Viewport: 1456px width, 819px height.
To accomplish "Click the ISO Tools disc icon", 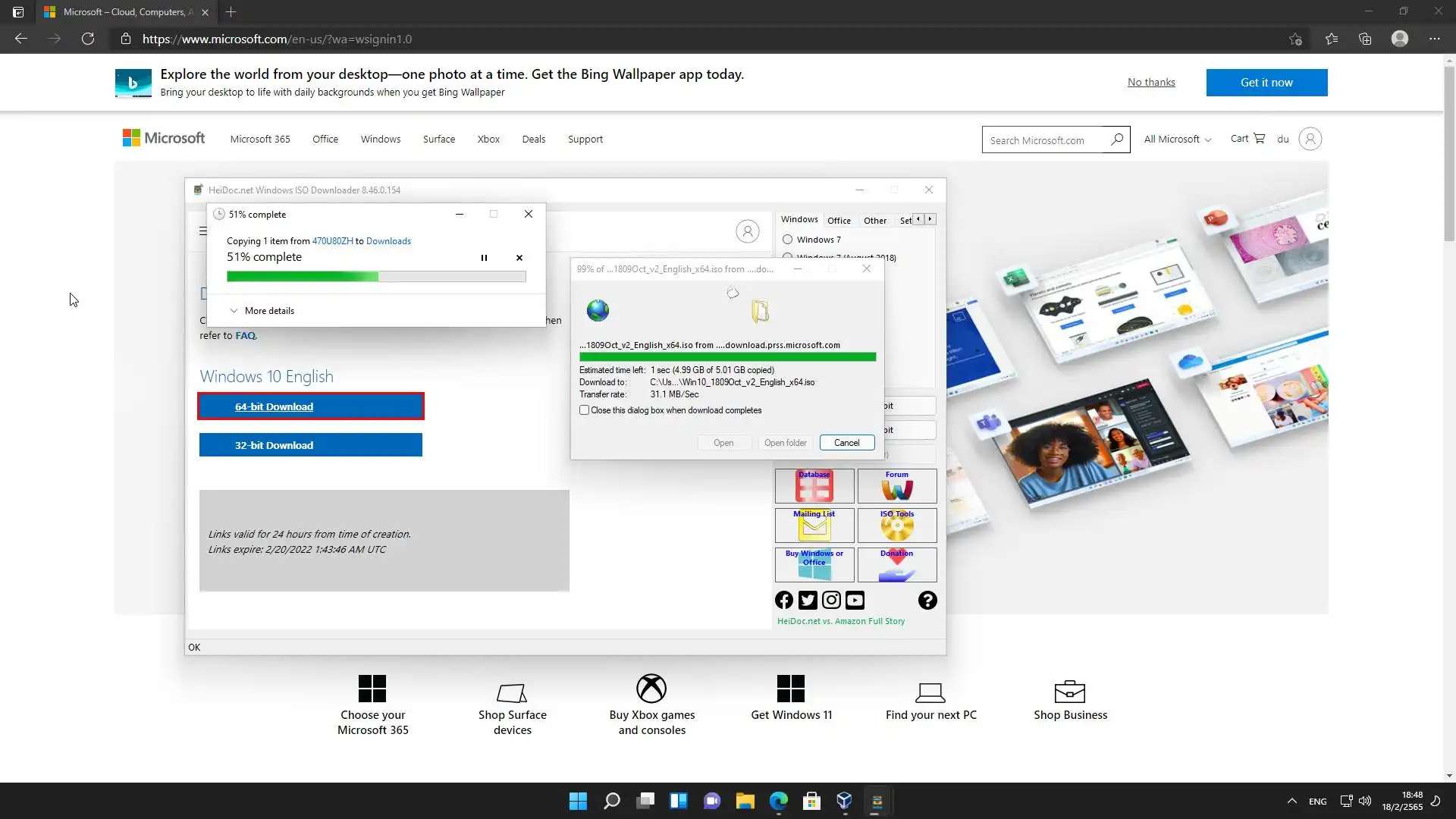I will point(896,526).
